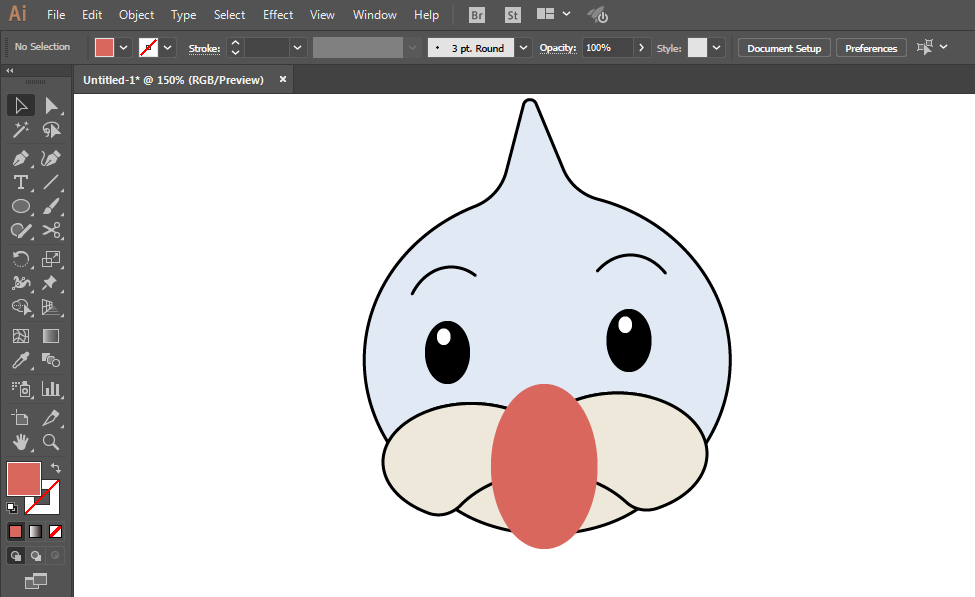Switch to the Zoom tool
The width and height of the screenshot is (975, 597).
[51, 441]
